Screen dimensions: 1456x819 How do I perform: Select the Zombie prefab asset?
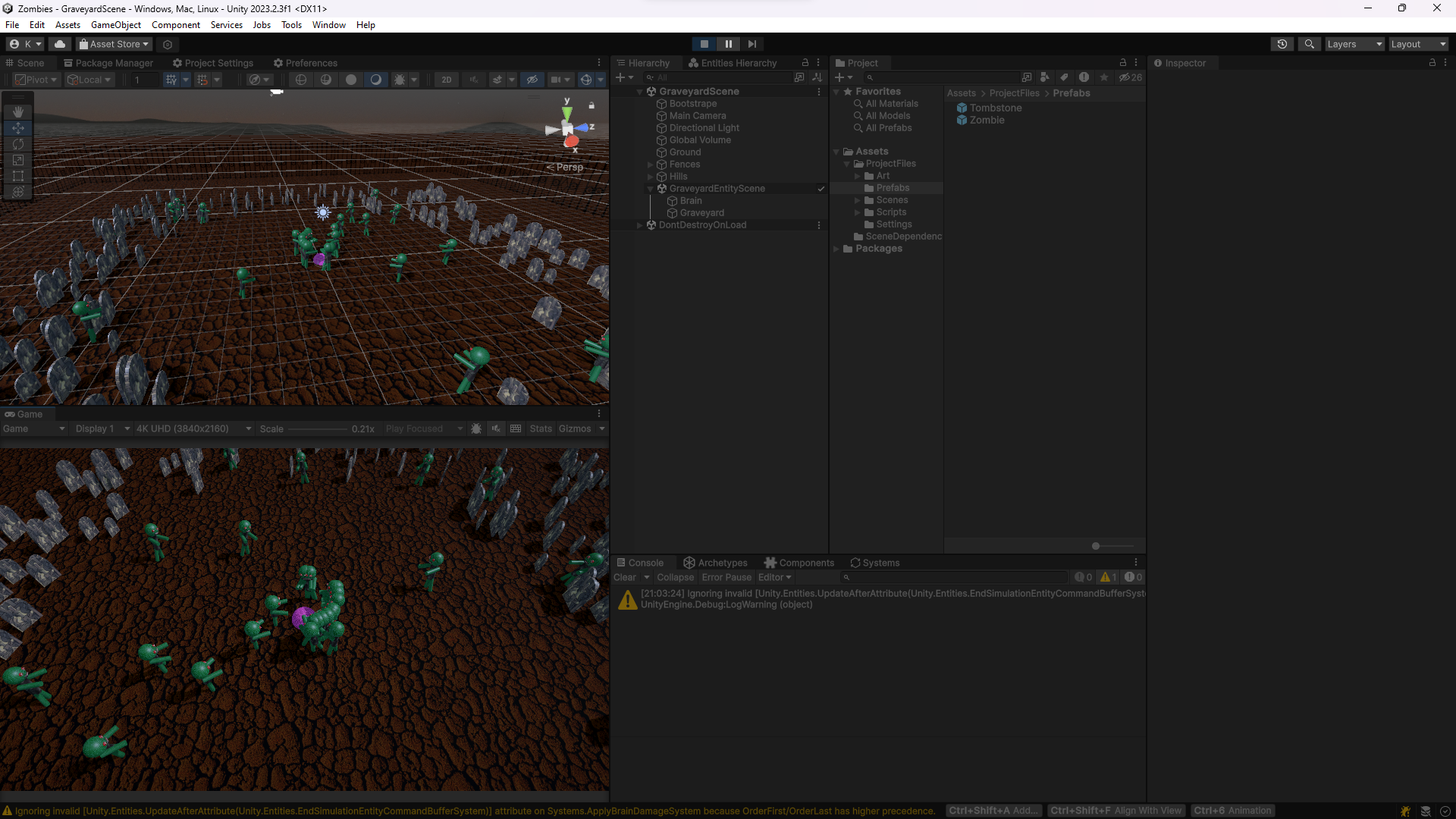click(x=987, y=121)
